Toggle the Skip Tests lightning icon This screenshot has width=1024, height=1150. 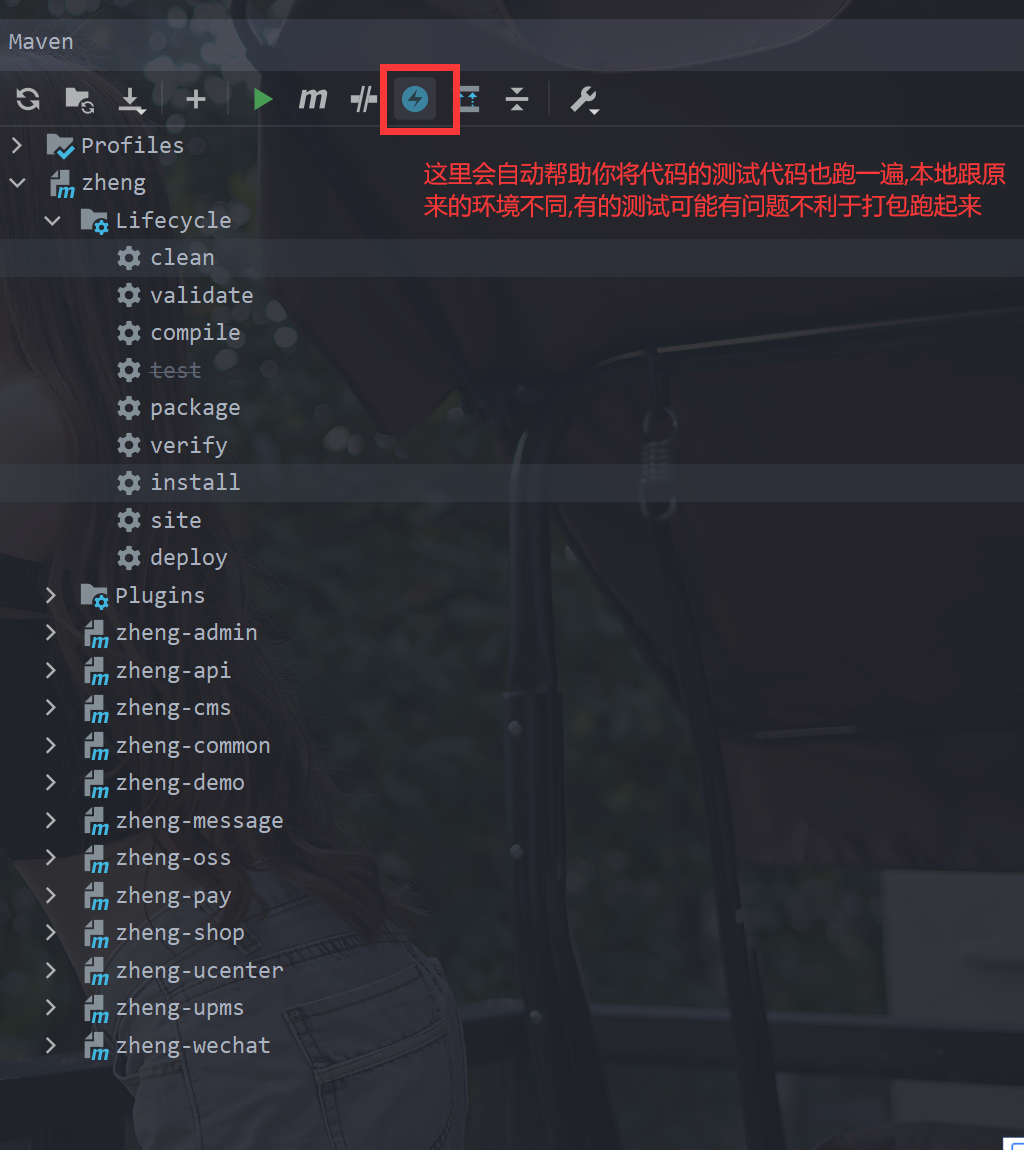pos(415,99)
